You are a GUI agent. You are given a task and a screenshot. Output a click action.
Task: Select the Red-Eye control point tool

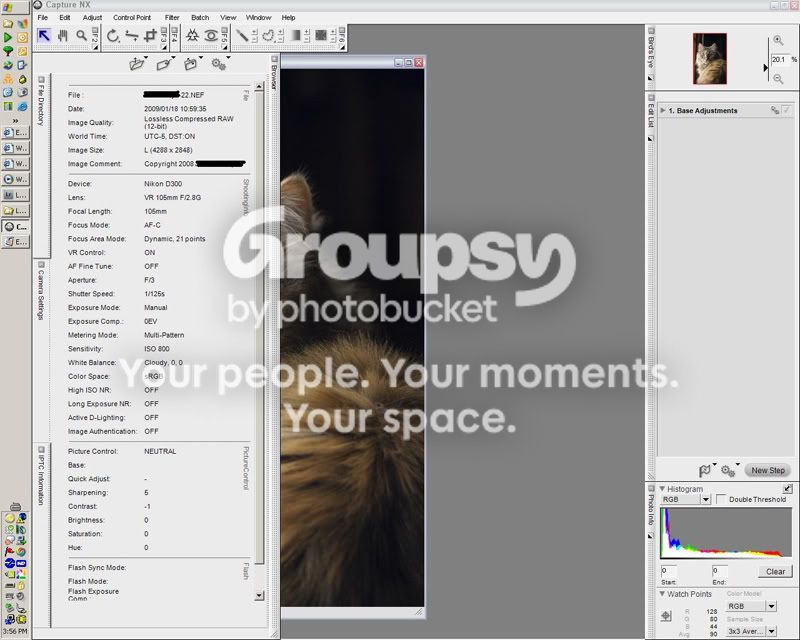point(211,36)
